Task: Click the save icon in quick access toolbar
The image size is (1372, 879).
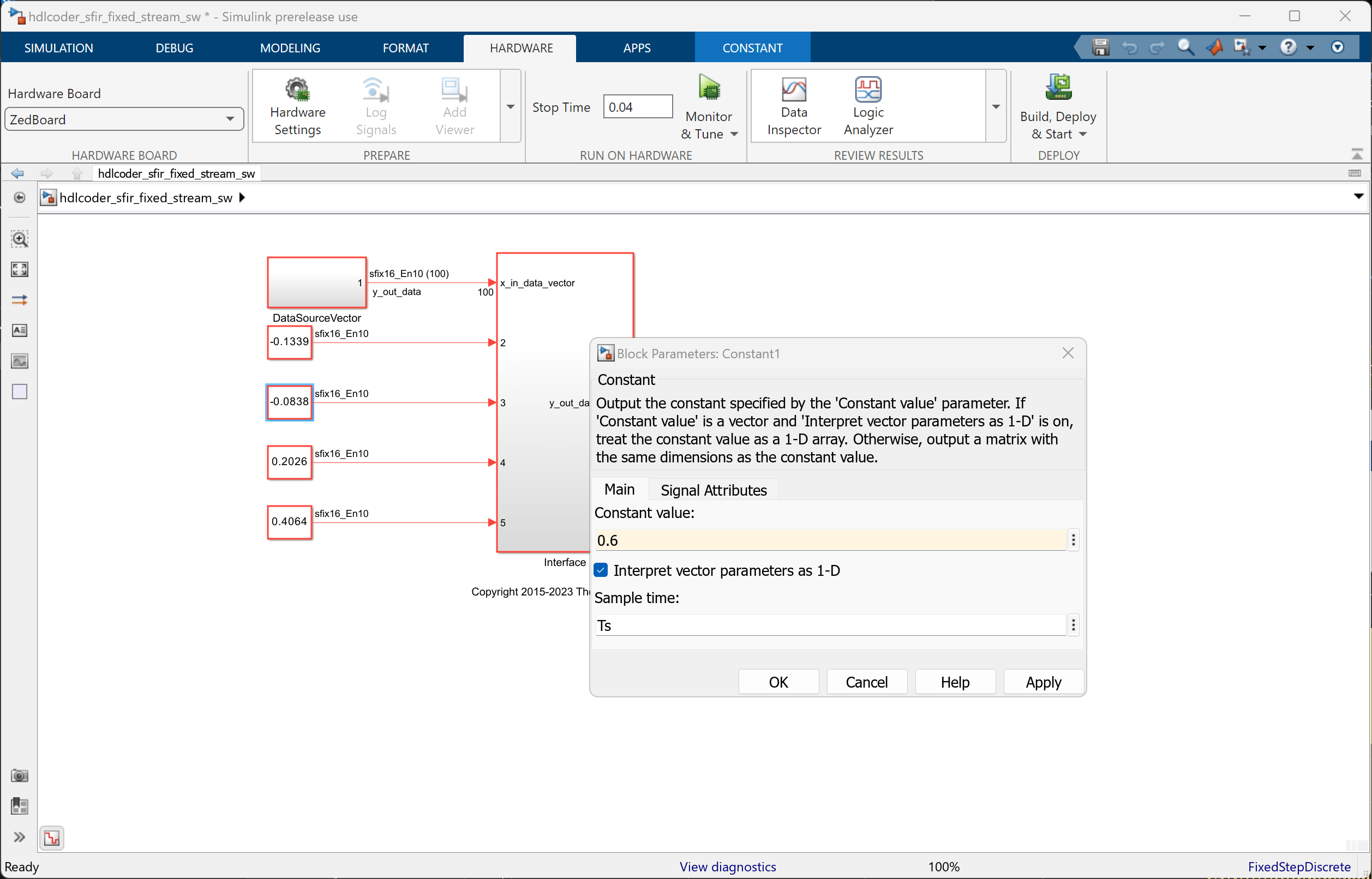Action: click(x=1100, y=47)
